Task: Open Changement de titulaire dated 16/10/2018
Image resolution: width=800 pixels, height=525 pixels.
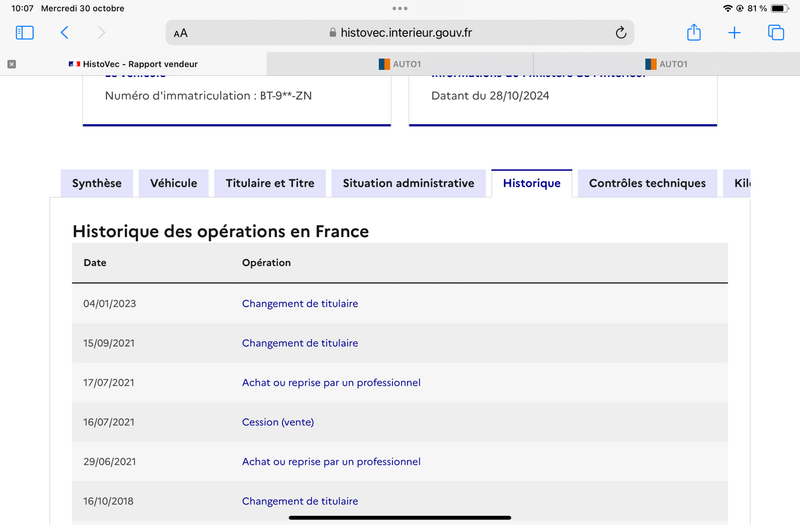Action: [x=300, y=502]
